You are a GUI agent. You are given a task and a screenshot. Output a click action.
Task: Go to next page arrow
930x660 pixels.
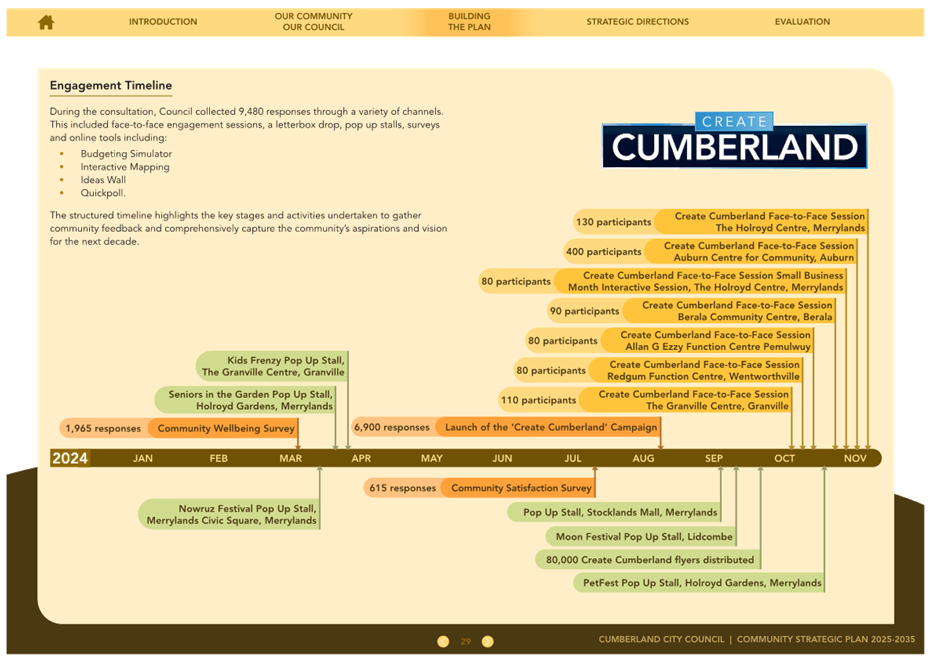[488, 641]
